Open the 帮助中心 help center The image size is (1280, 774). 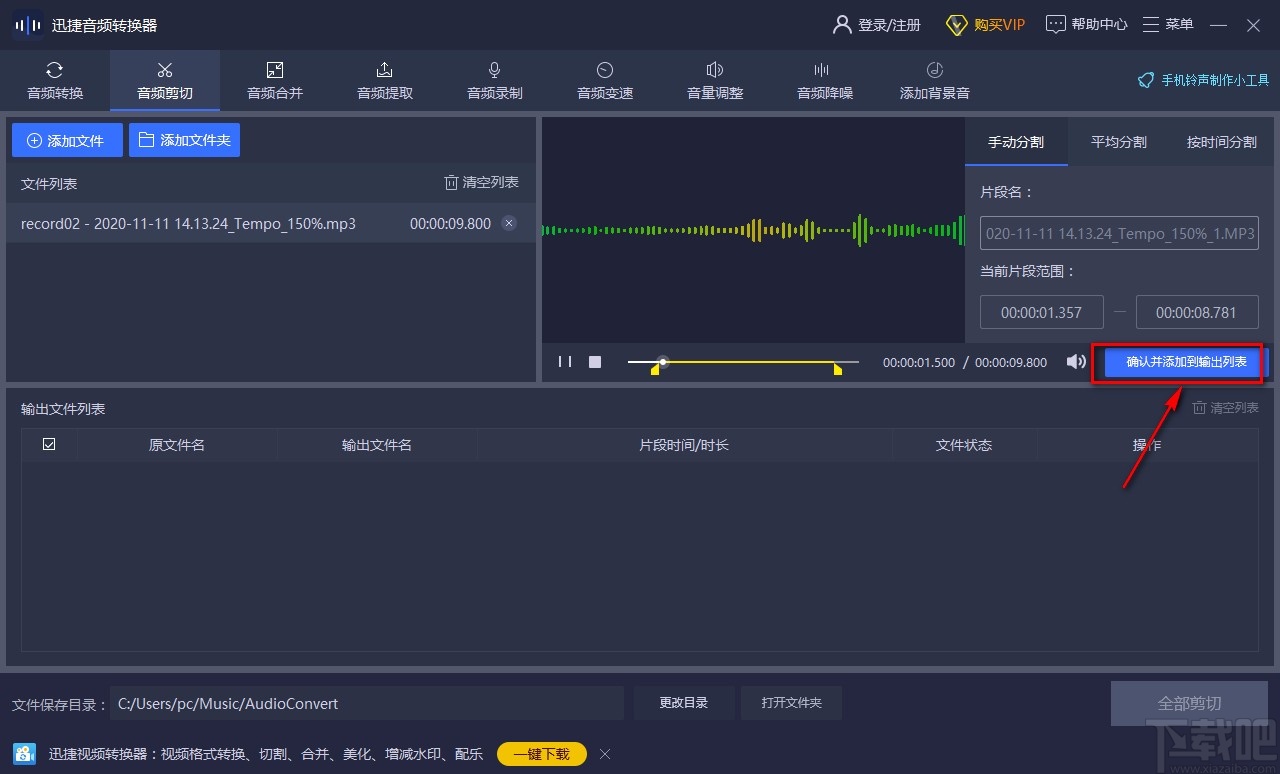point(1086,23)
